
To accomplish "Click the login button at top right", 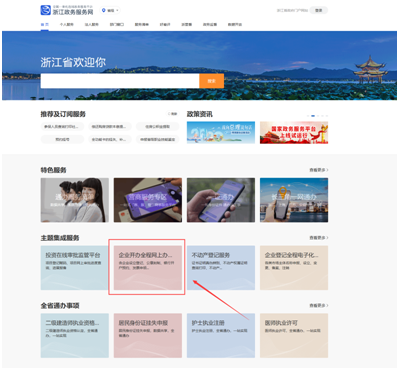I will [319, 10].
